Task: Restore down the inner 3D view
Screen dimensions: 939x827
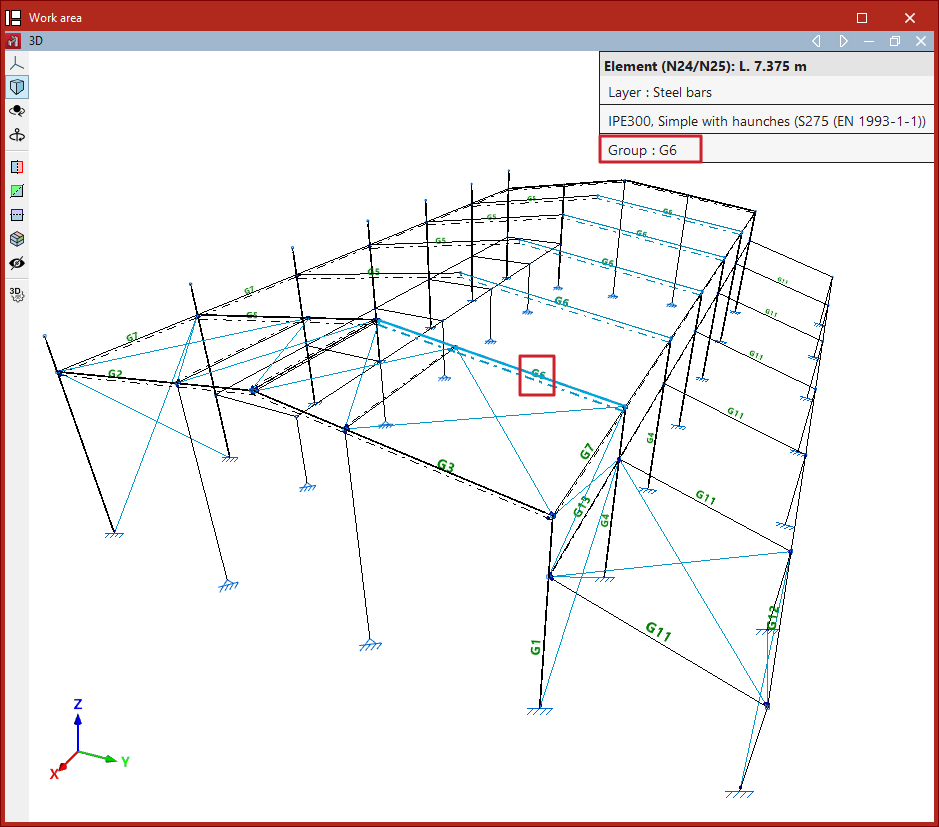Action: click(x=895, y=41)
